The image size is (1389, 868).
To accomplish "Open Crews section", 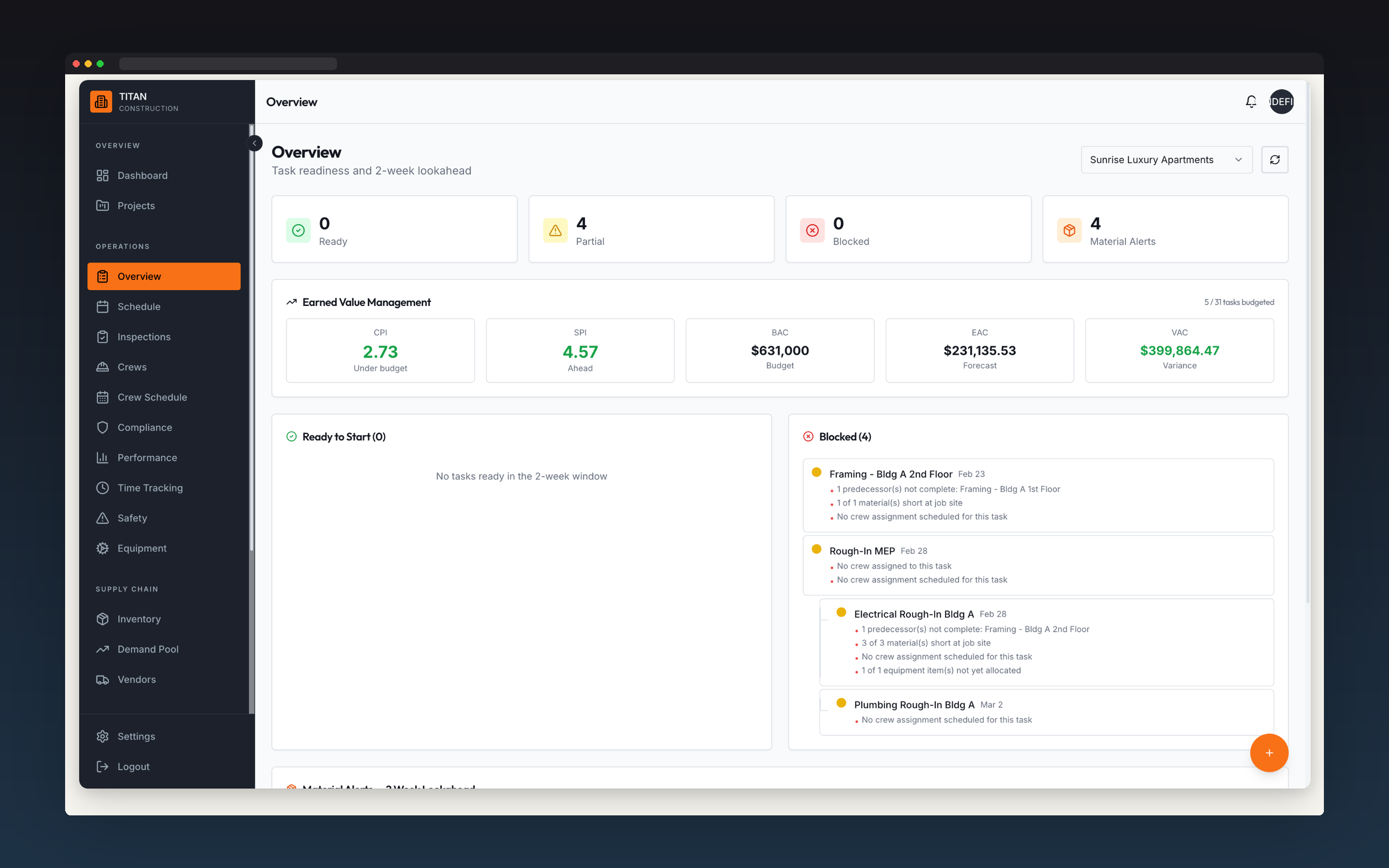I will pos(163,367).
